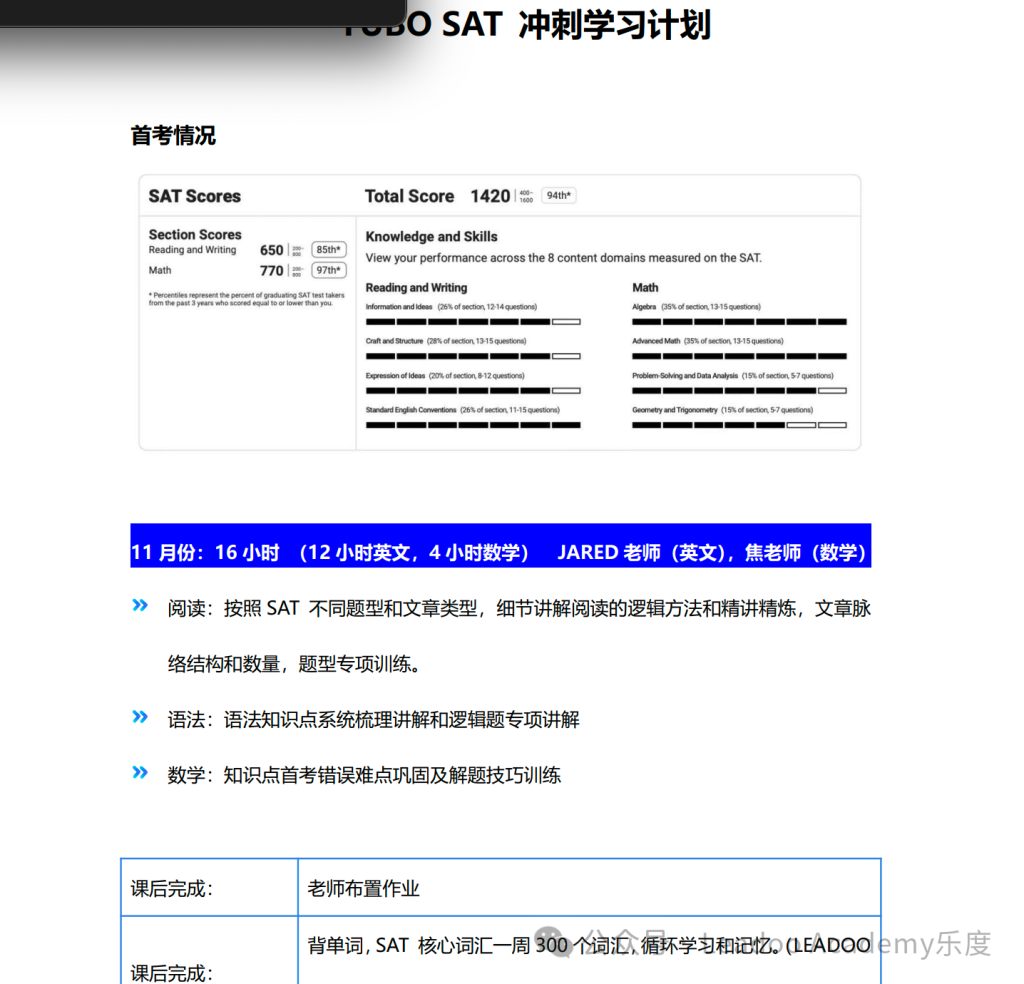
Task: Click the Knowledge and Skills heading
Action: pyautogui.click(x=431, y=236)
